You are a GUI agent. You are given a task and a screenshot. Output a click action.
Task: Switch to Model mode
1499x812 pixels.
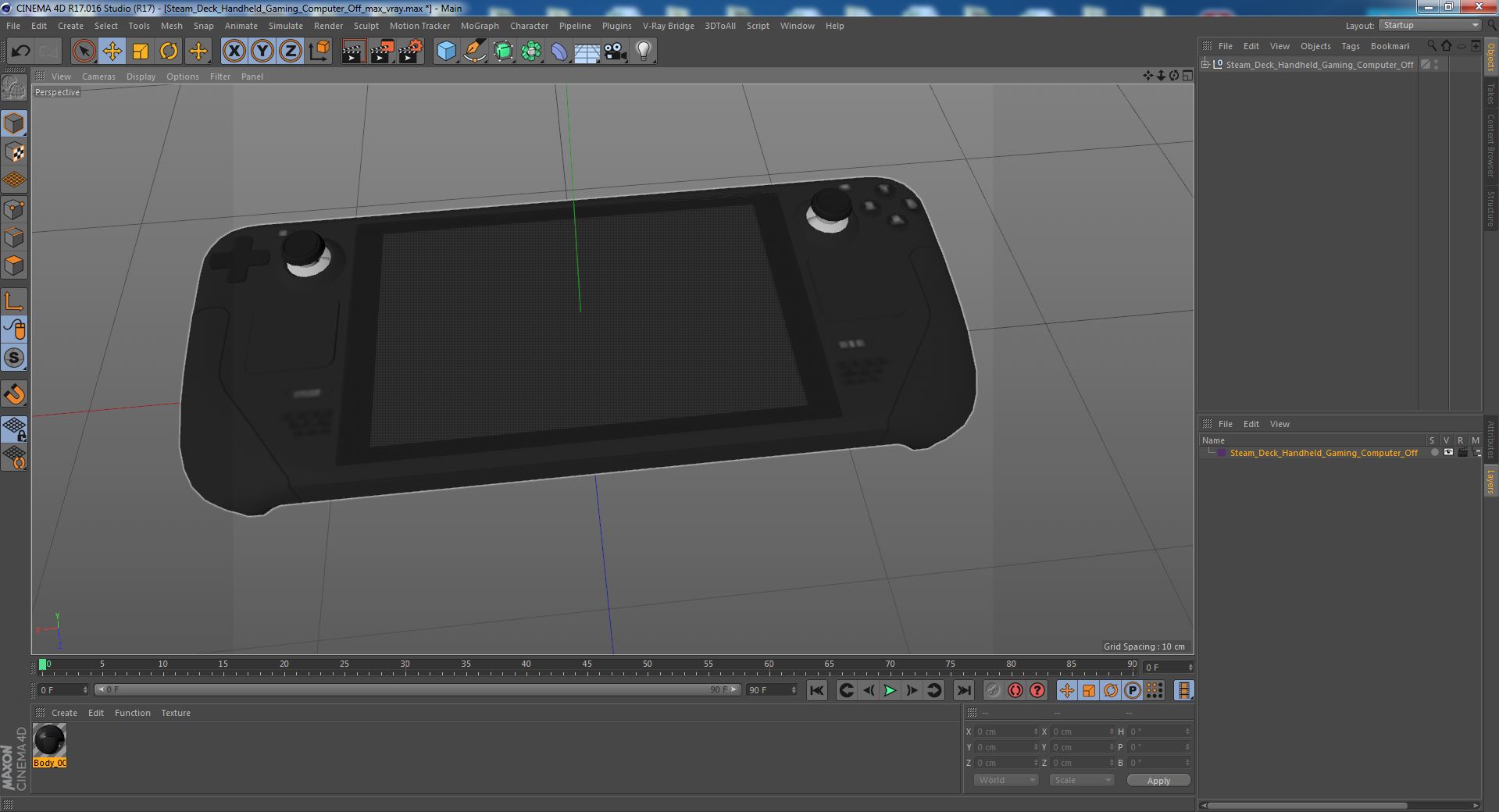coord(14,123)
